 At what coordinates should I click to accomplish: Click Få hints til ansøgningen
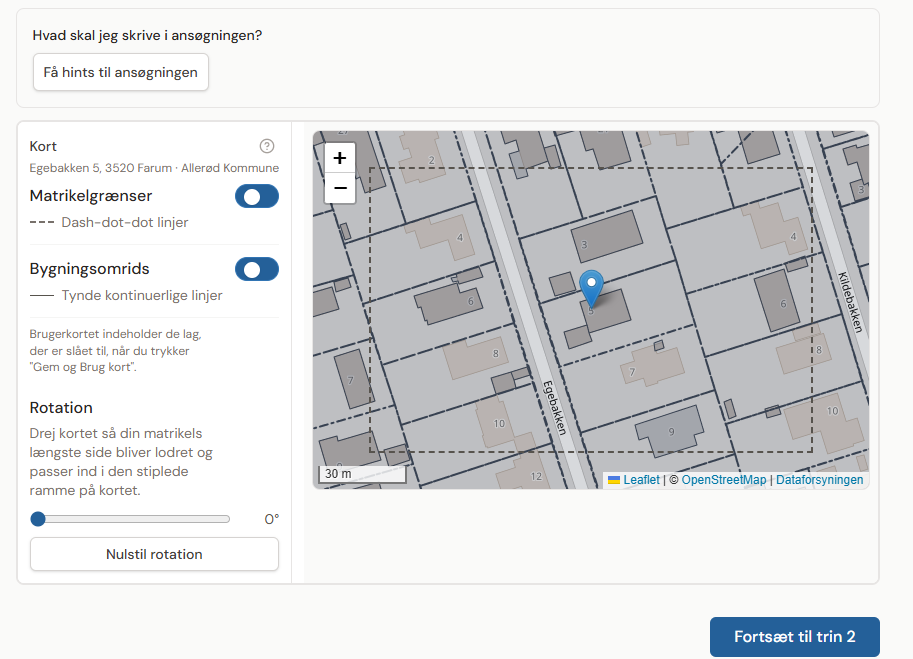tap(121, 73)
